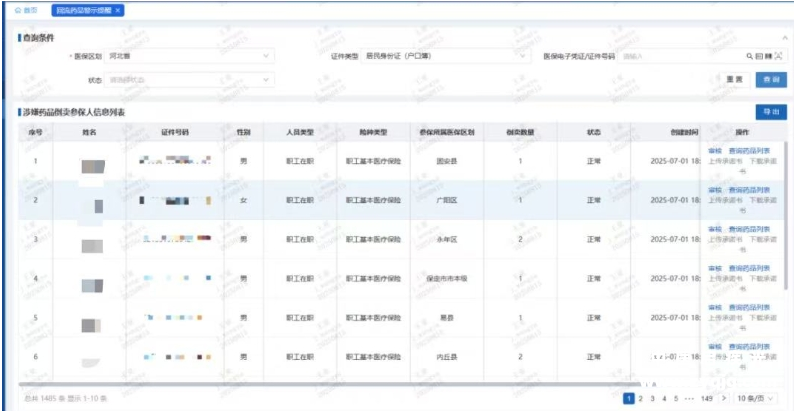Go to page 2 in pagination
The image size is (794, 411).
640,398
